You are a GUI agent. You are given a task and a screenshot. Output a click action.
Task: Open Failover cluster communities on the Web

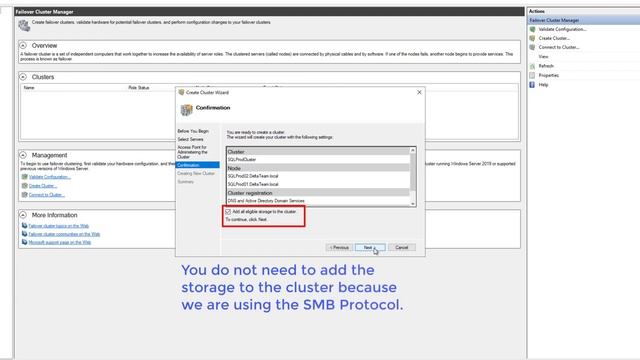[64, 234]
